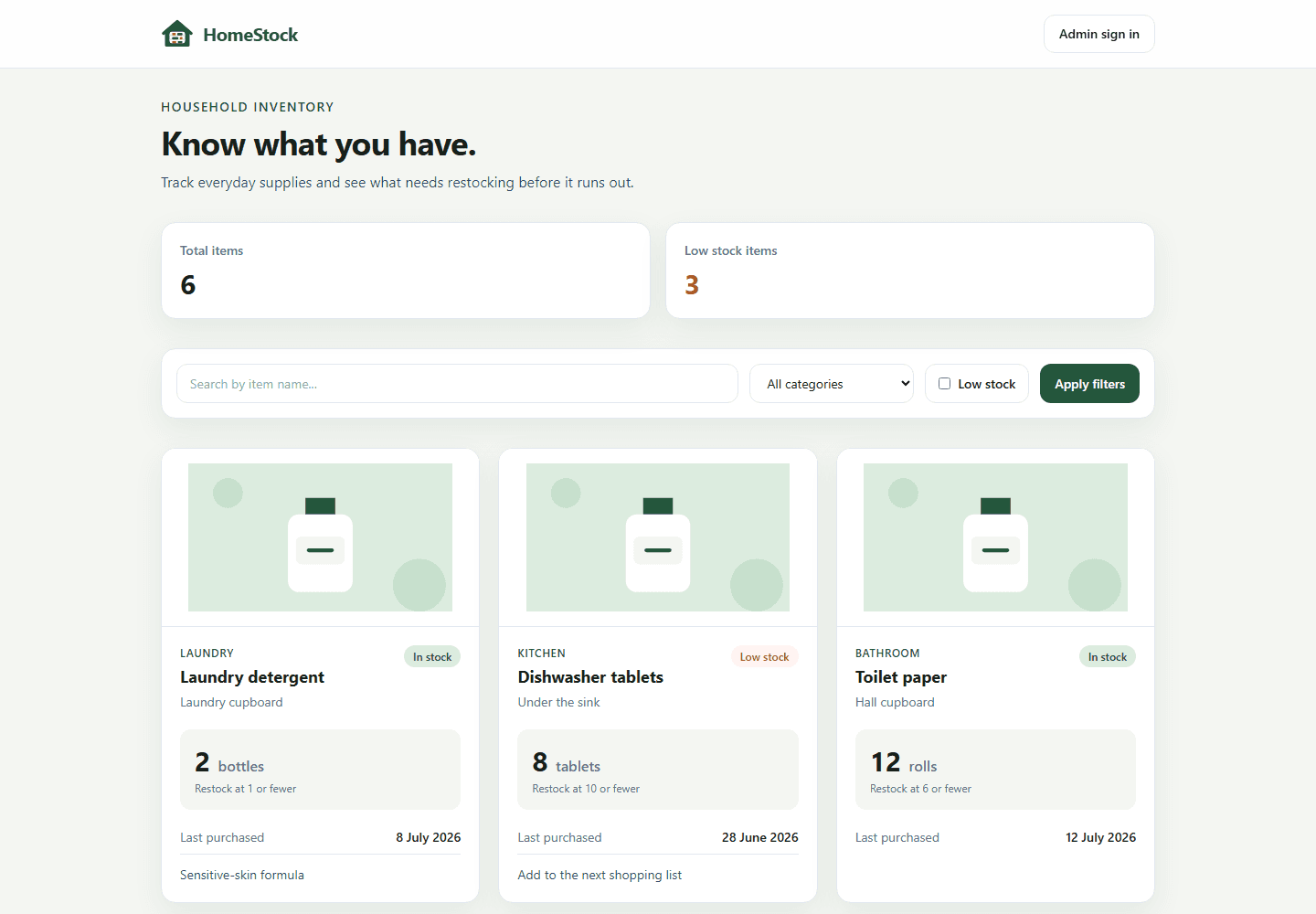1316x914 pixels.
Task: Click the In stock badge on Laundry detergent
Action: (432, 656)
